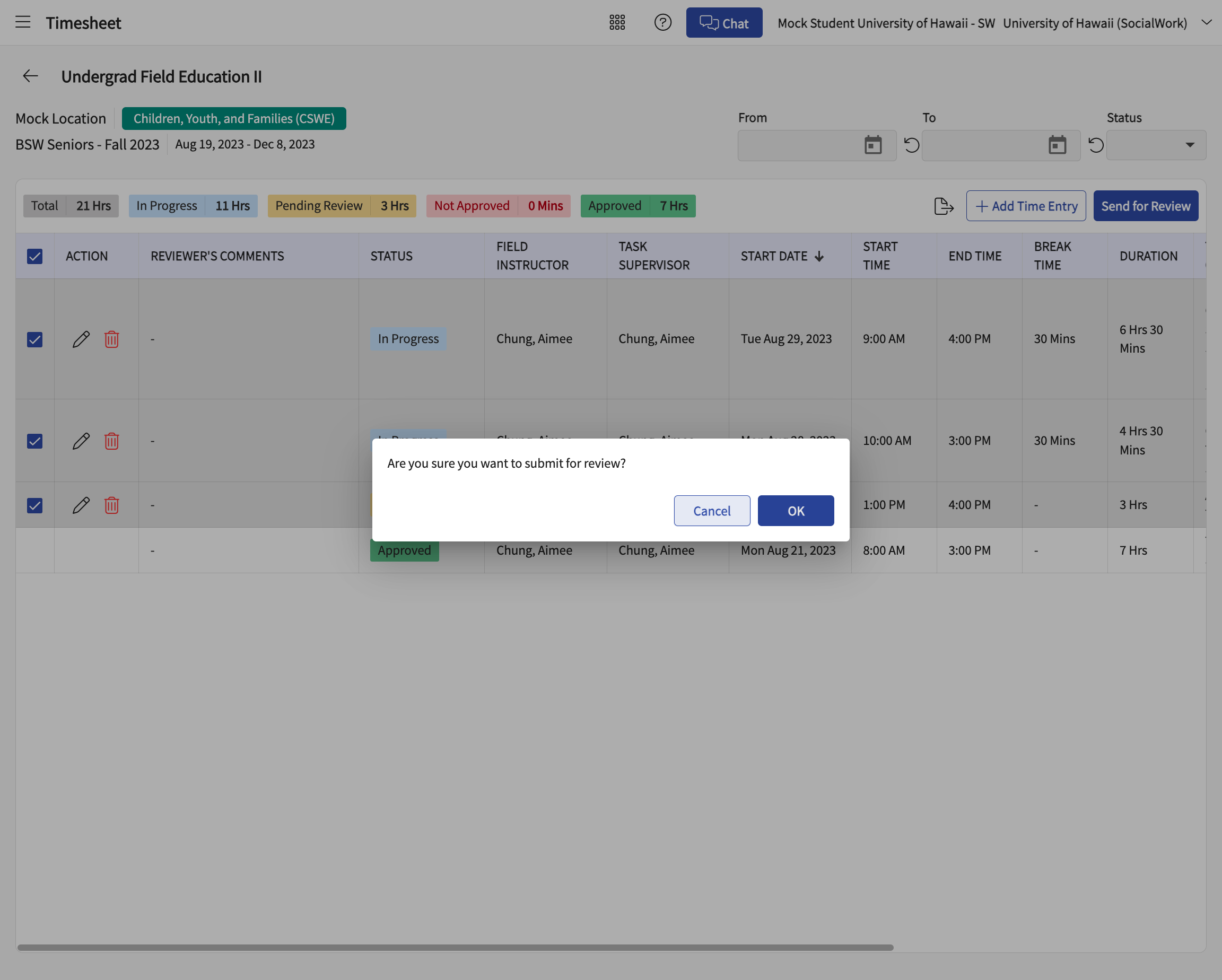Click the export timesheet icon

click(943, 206)
